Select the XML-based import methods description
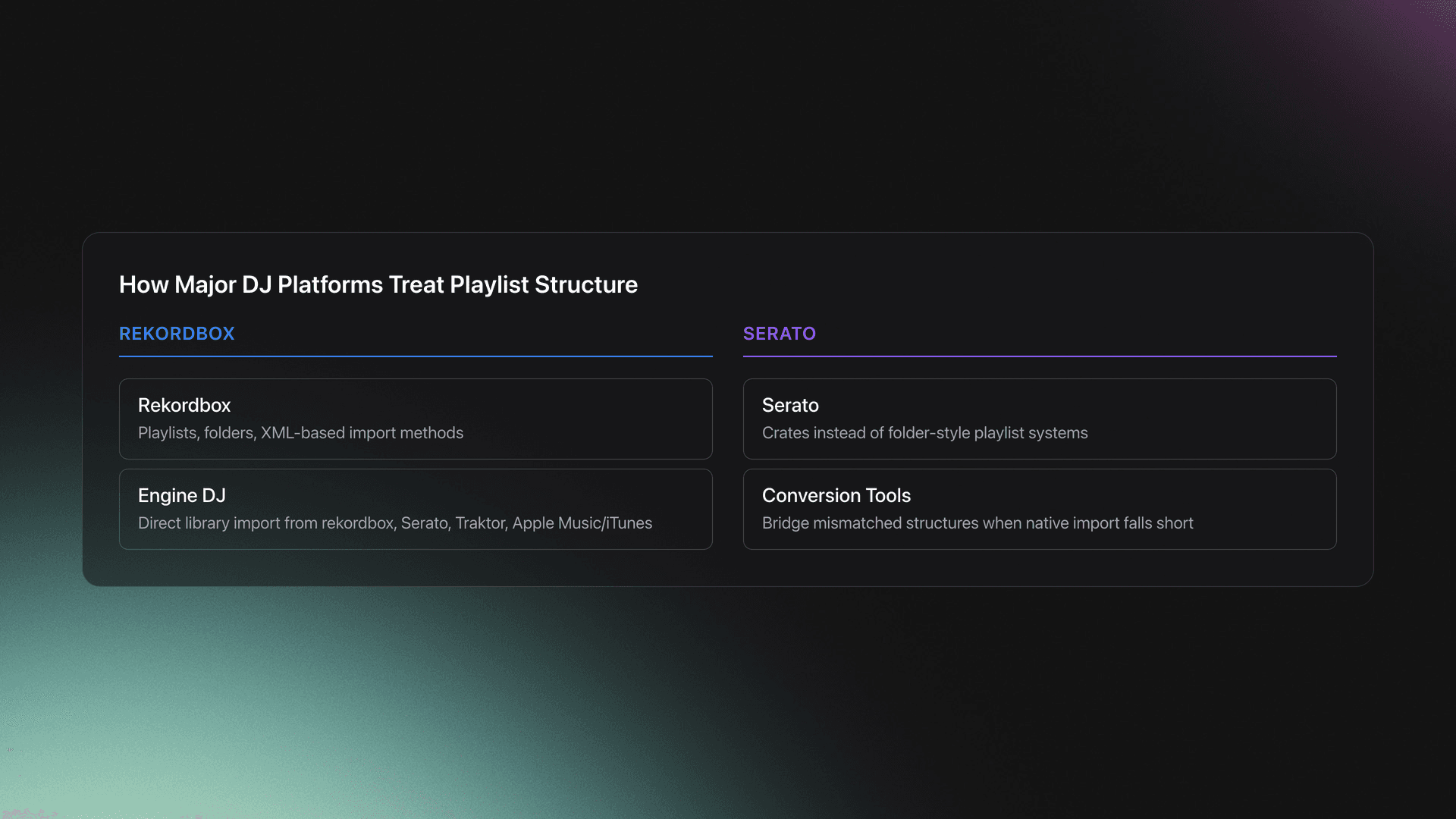Viewport: 1456px width, 819px height. coord(300,432)
